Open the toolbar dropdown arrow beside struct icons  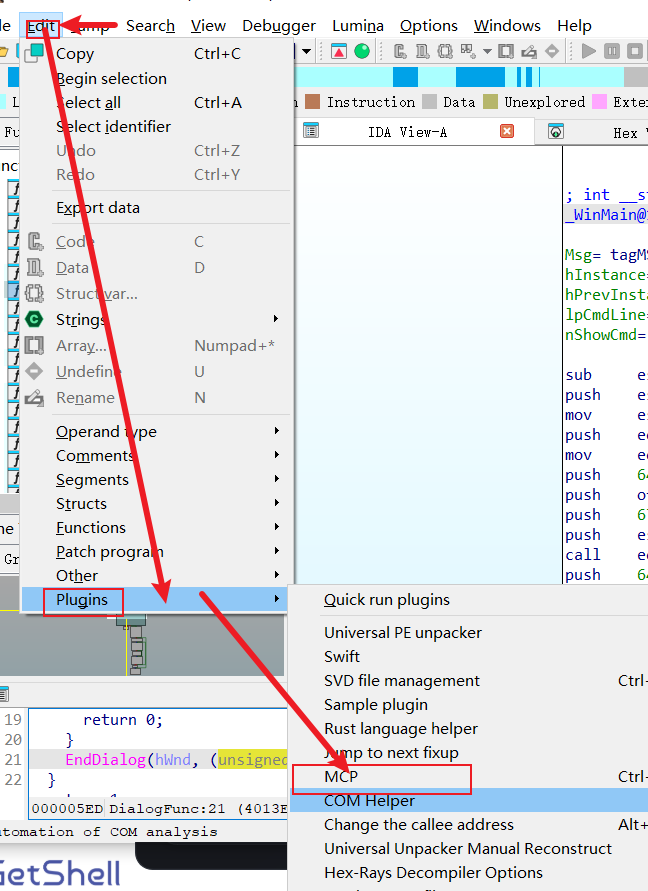click(487, 51)
